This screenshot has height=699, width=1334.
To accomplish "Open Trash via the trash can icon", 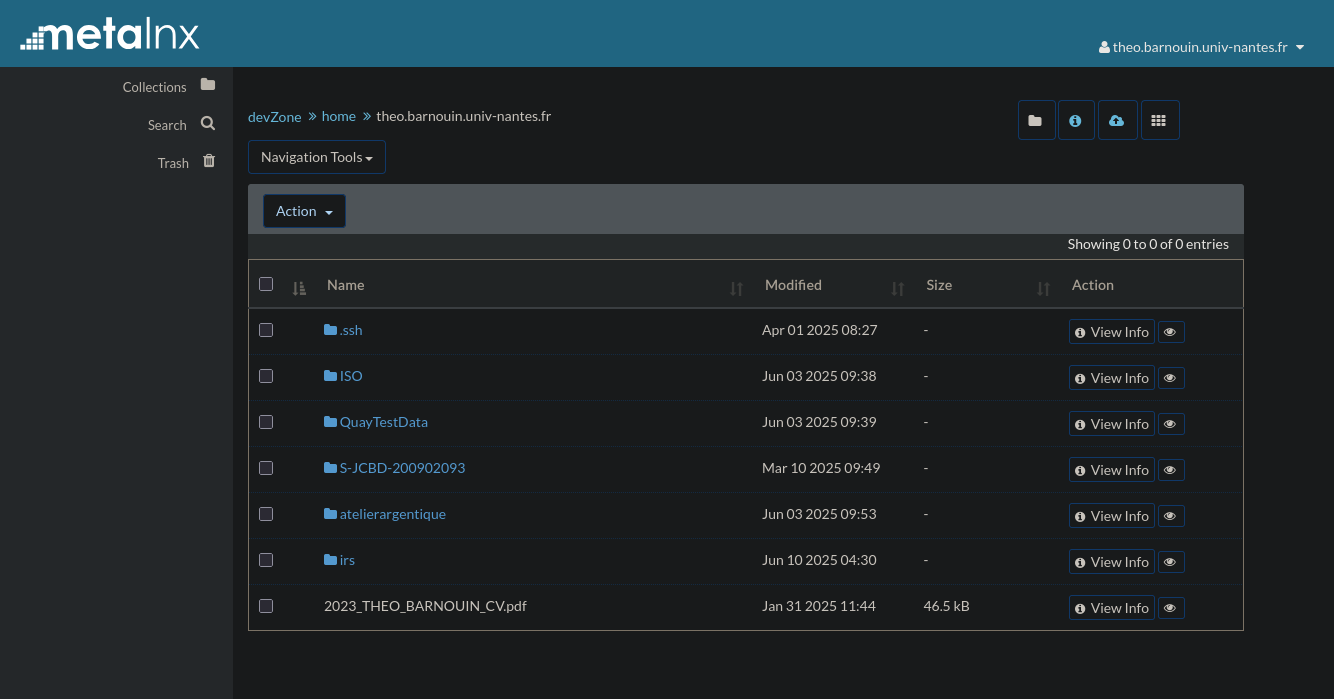I will [x=209, y=161].
